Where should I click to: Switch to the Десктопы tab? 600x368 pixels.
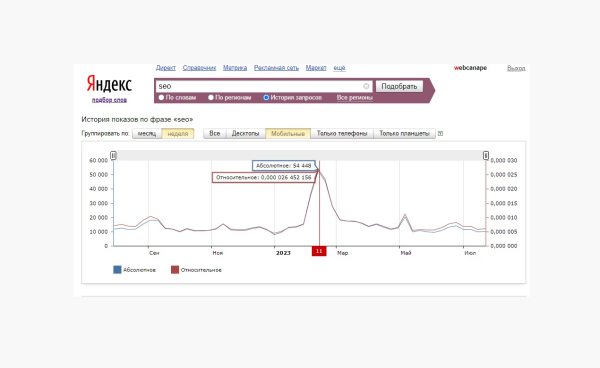[246, 134]
